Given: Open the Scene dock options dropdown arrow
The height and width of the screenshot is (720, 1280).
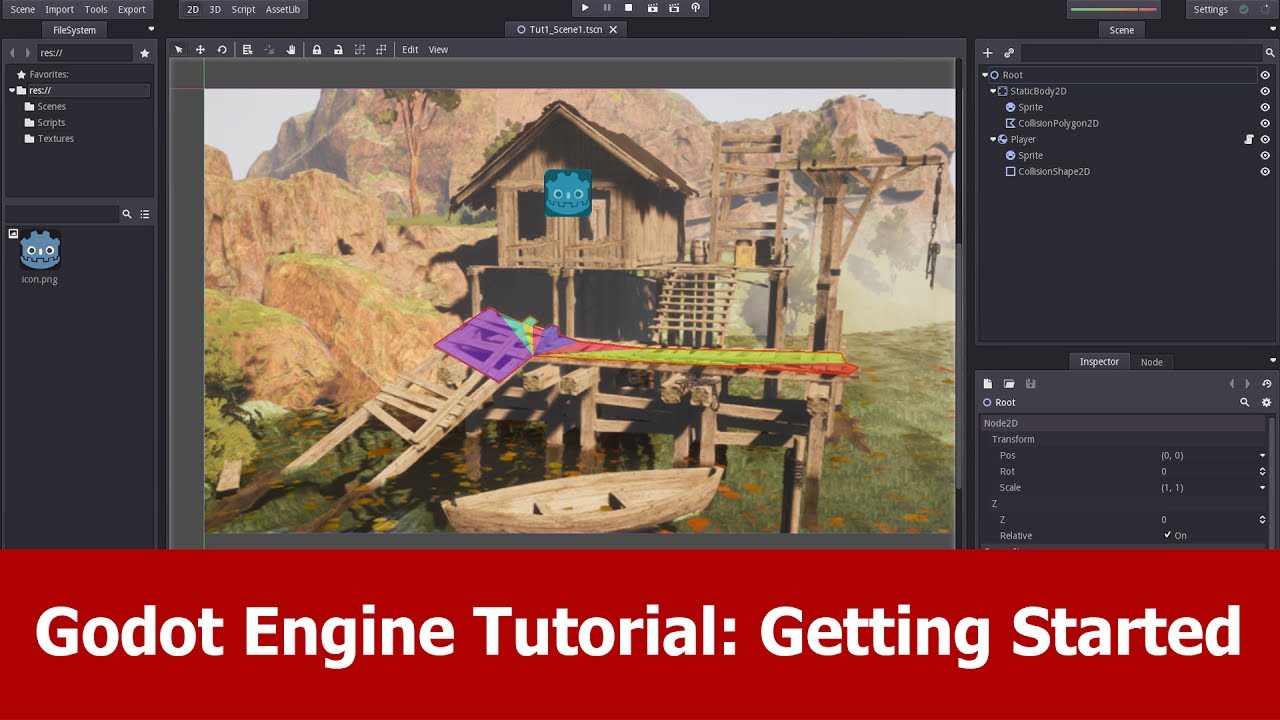Looking at the screenshot, I should (1273, 29).
